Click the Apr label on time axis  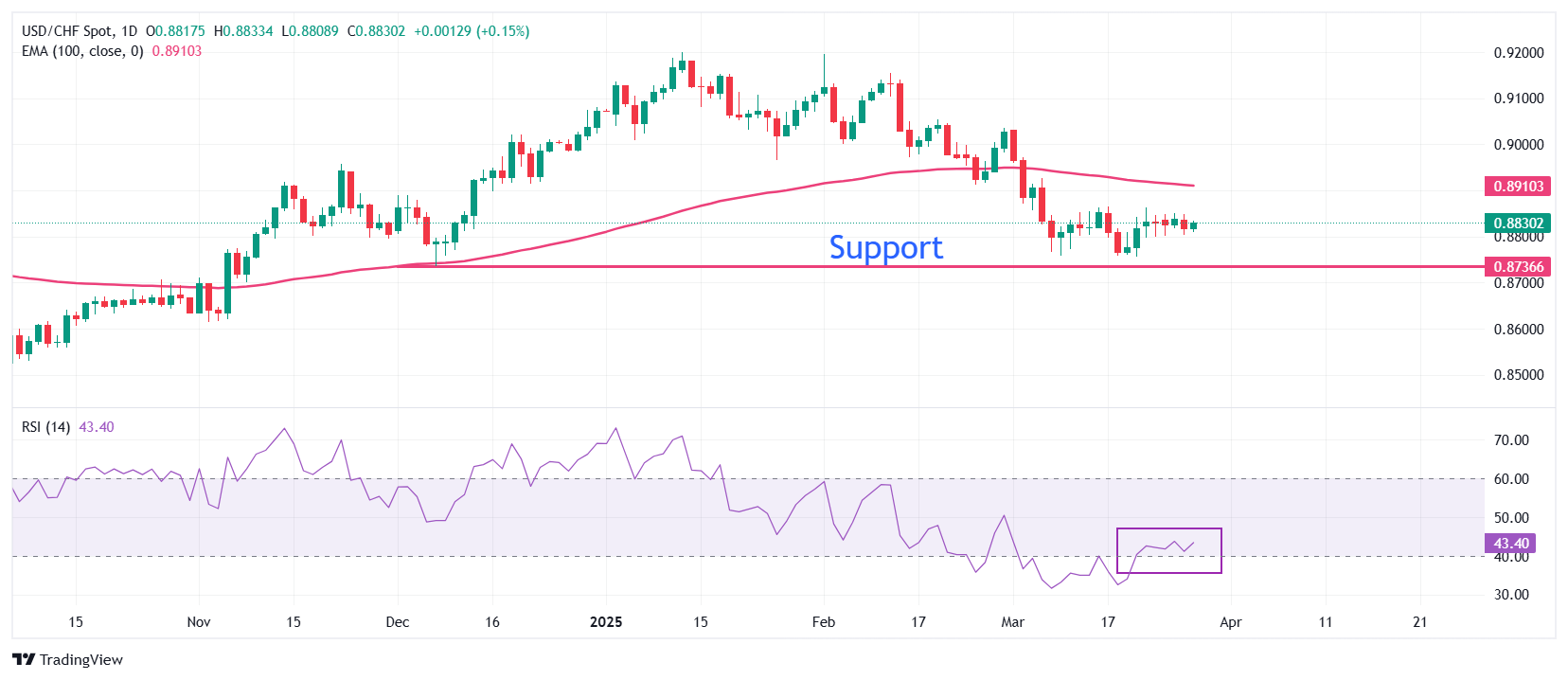pyautogui.click(x=1230, y=622)
